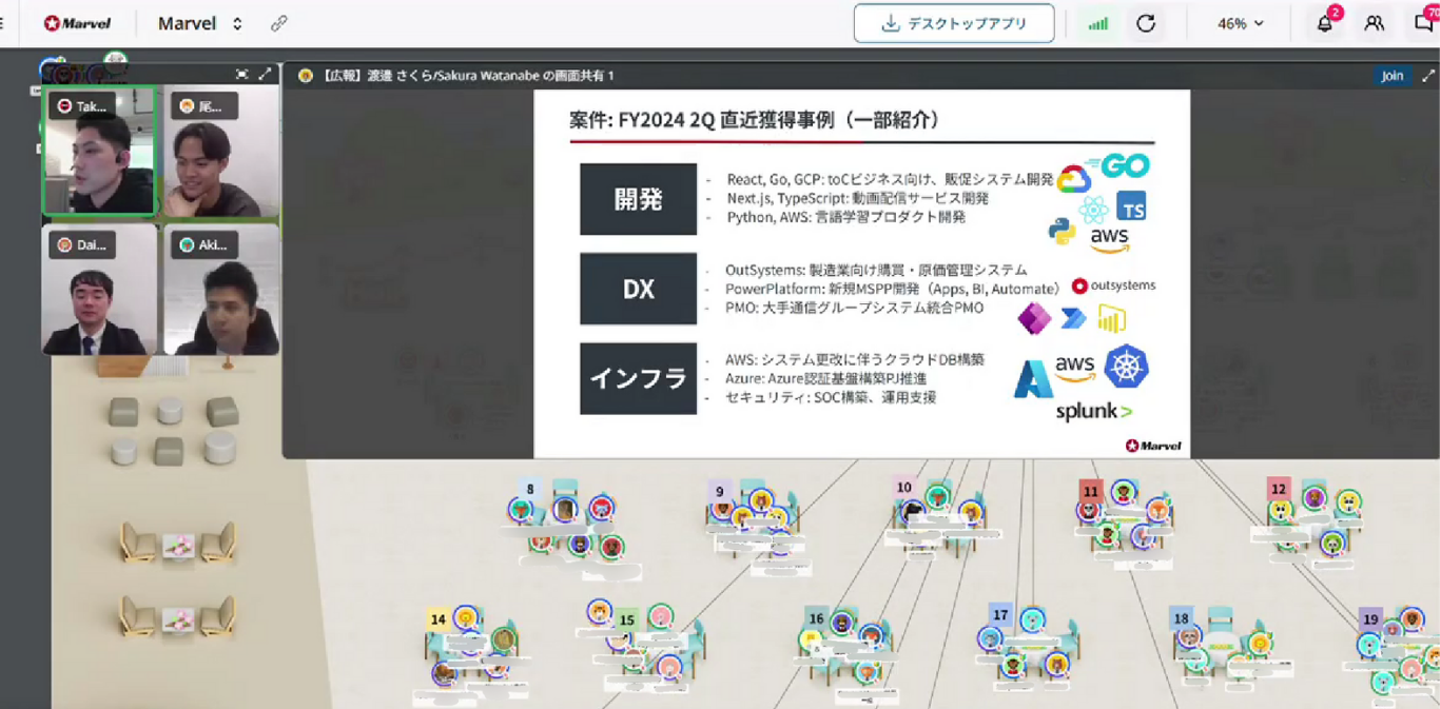
Task: Click the outsystems logo on slide
Action: [x=1113, y=286]
